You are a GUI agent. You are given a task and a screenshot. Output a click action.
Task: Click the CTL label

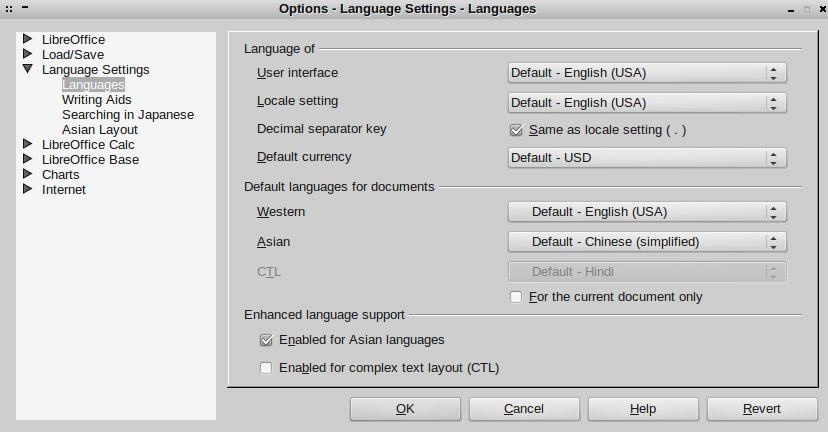coord(269,272)
